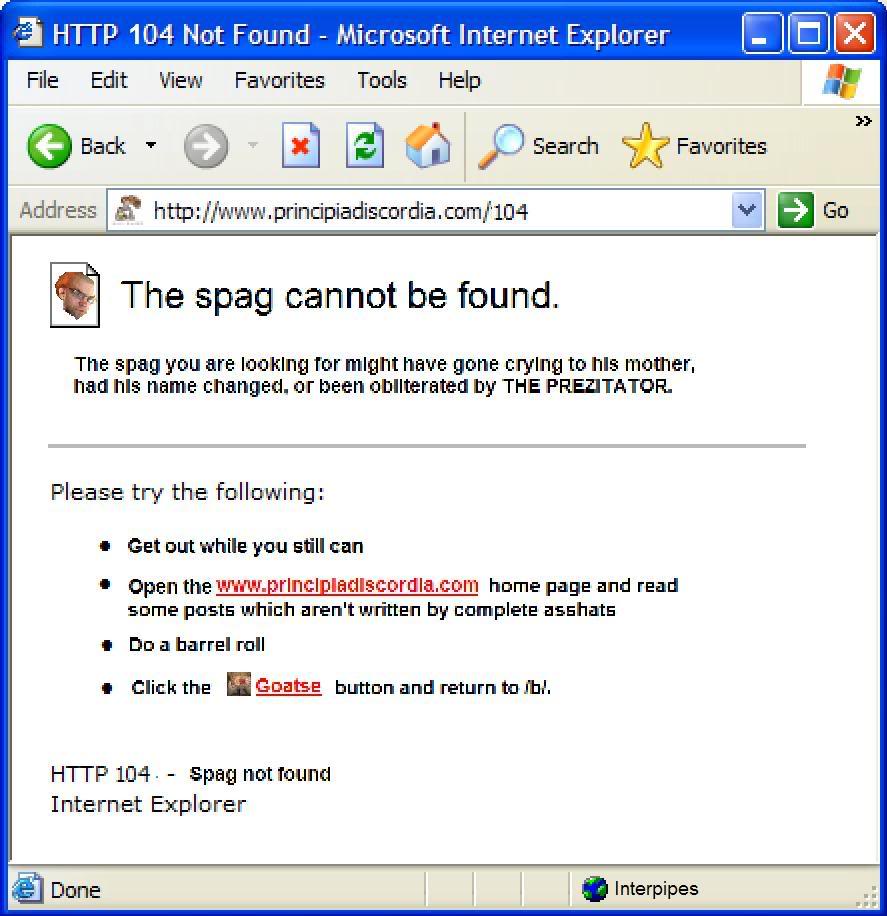The width and height of the screenshot is (887, 916).
Task: Go to the Home page icon
Action: coord(428,145)
